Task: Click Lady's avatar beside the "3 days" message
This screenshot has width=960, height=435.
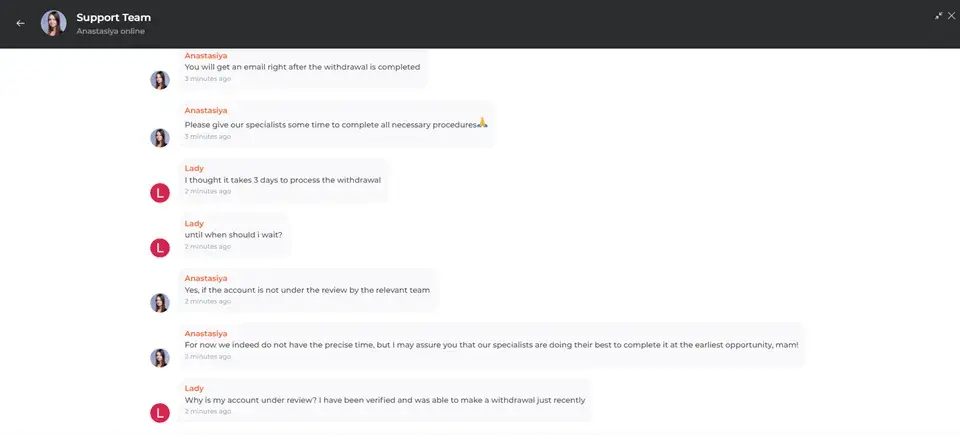Action: click(x=160, y=193)
